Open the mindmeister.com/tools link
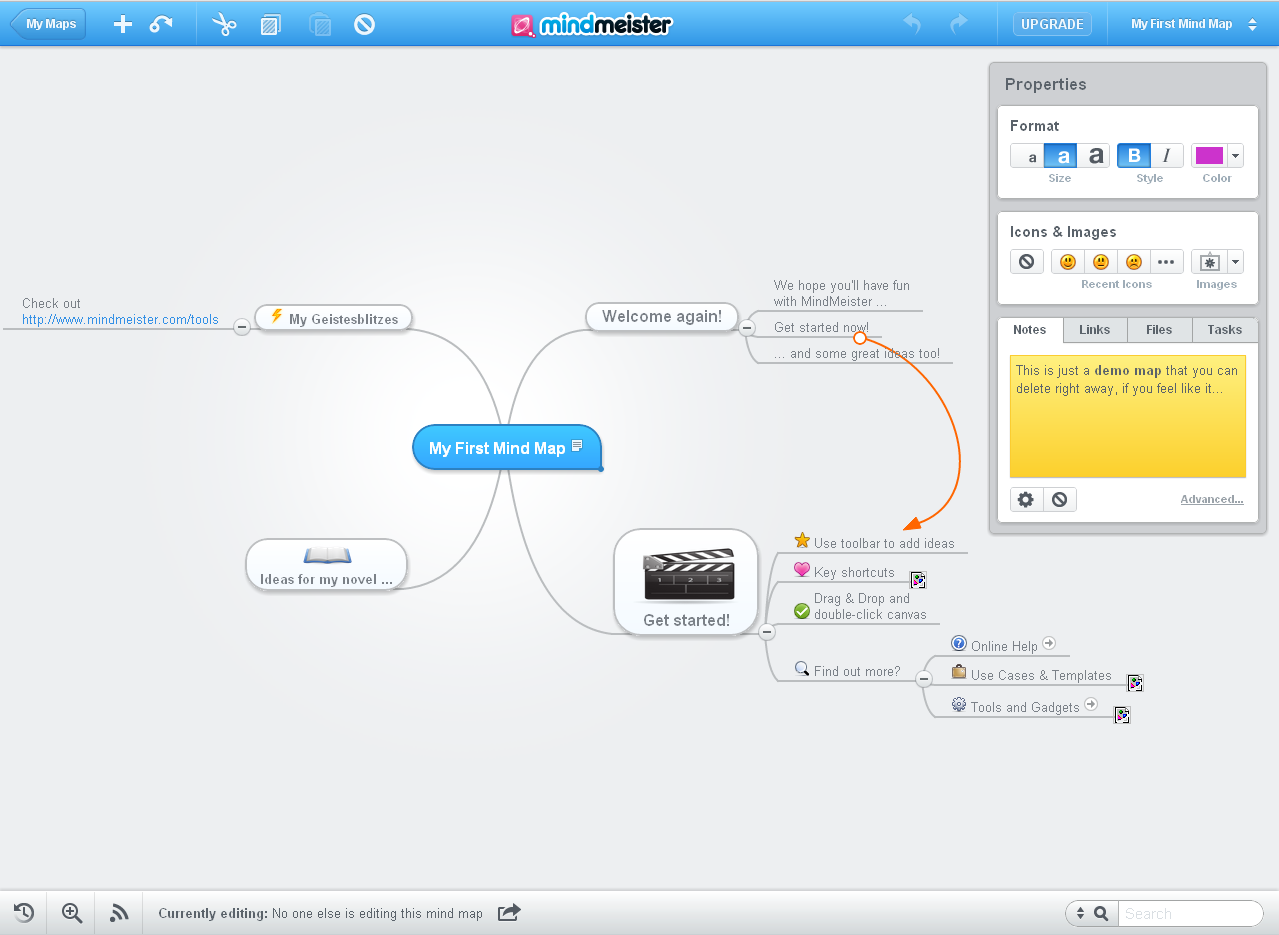Screen dimensions: 1279x935 pos(120,320)
